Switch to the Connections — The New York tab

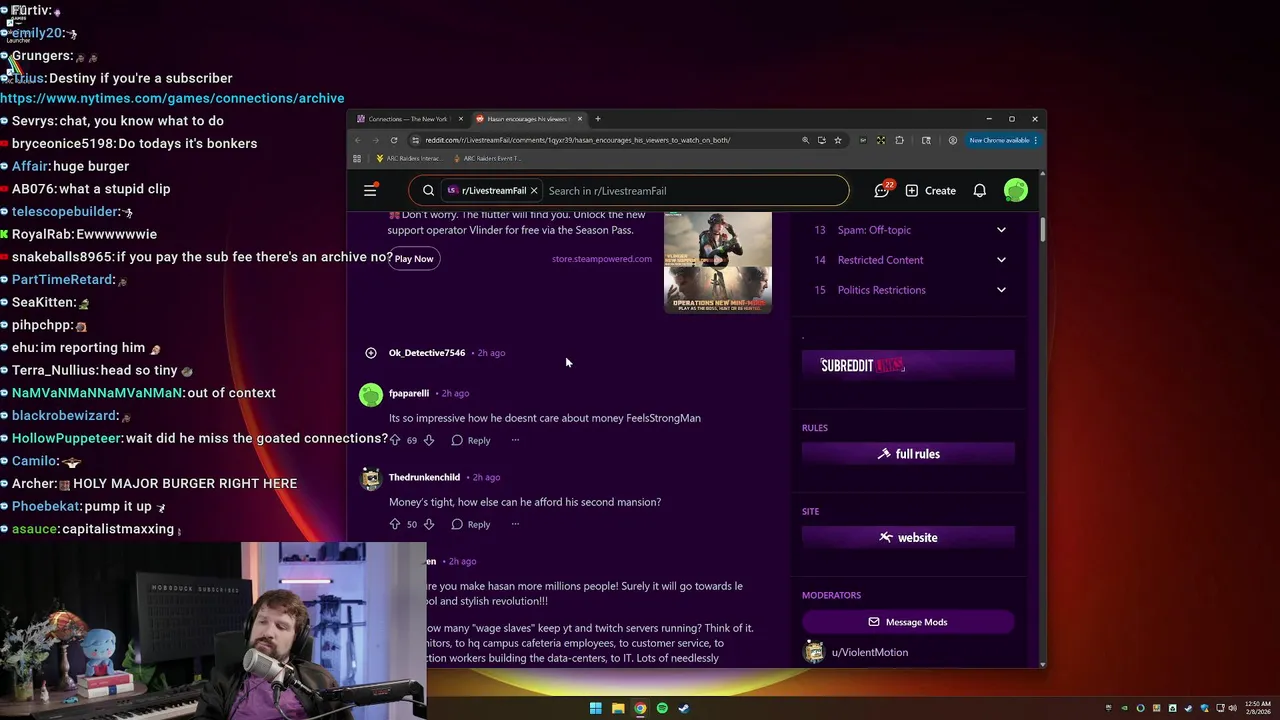click(407, 119)
